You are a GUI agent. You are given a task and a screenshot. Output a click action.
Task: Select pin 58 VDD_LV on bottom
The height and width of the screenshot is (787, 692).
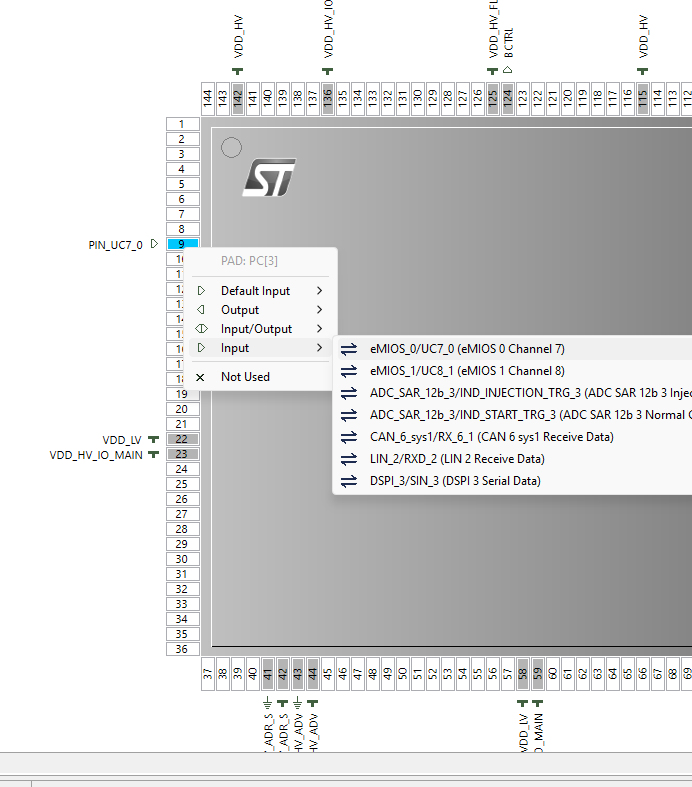tap(522, 674)
